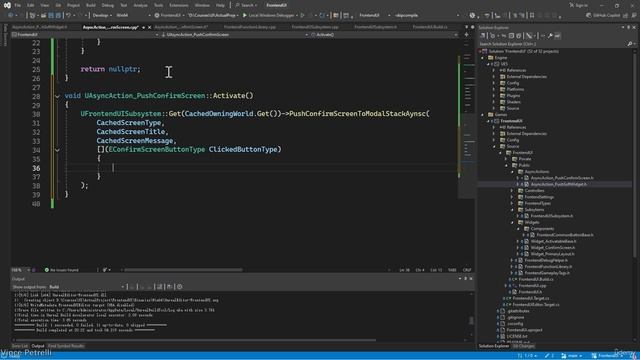Collapse the Activate function at line 28

(57, 96)
